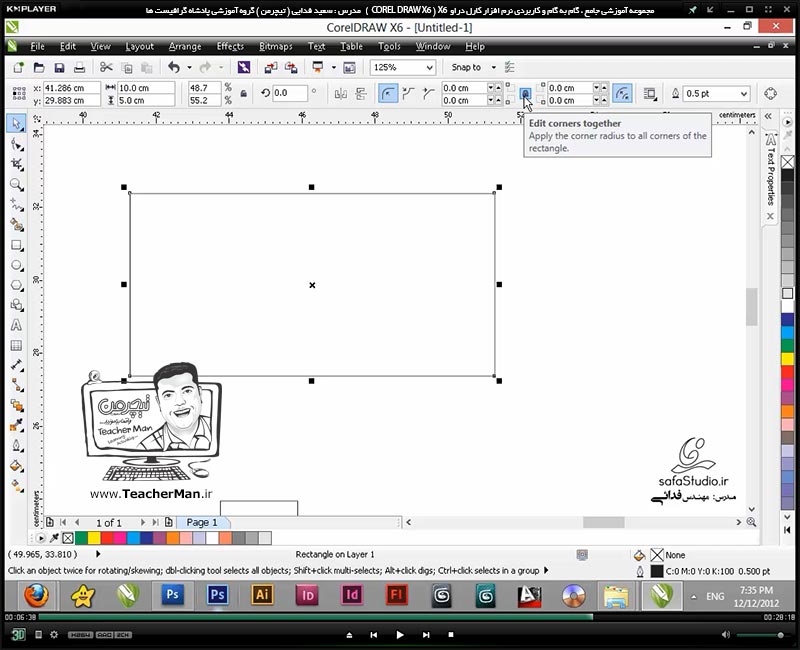Image resolution: width=800 pixels, height=650 pixels.
Task: Select the Connector tool
Action: 17,385
